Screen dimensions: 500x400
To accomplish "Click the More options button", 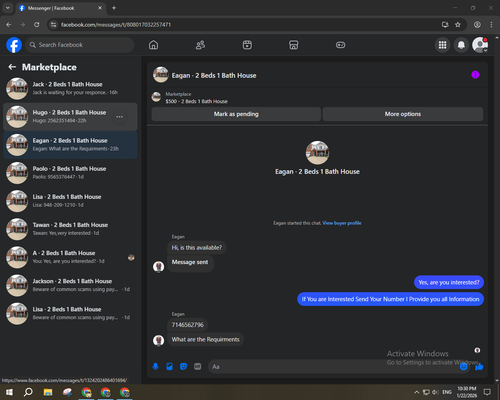I will tap(403, 114).
